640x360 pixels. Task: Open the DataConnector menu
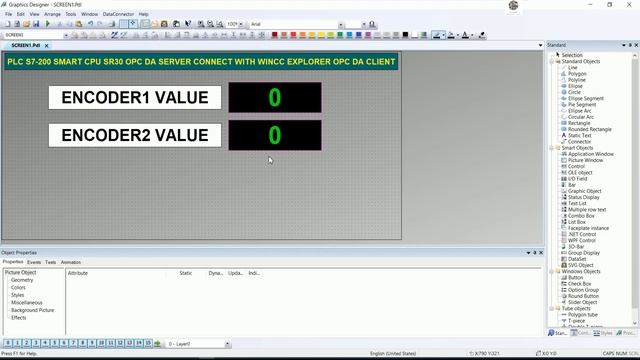click(x=118, y=14)
